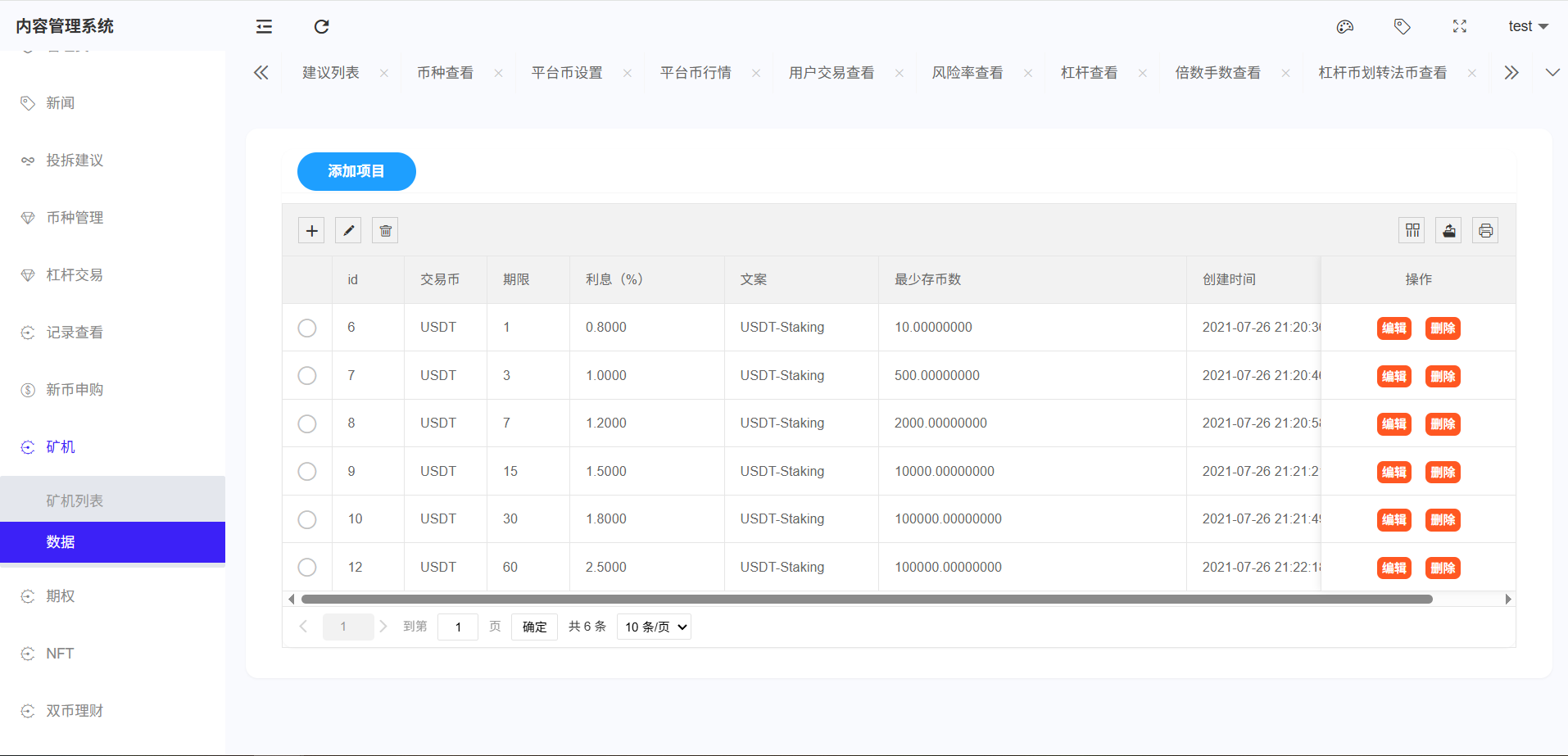Open the 矿机列表 sidebar item
The image size is (1568, 756).
click(75, 500)
